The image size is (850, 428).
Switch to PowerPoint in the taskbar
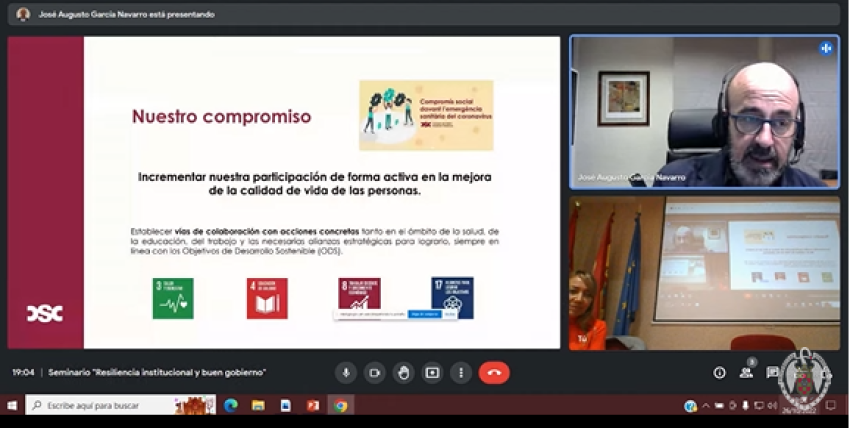313,406
